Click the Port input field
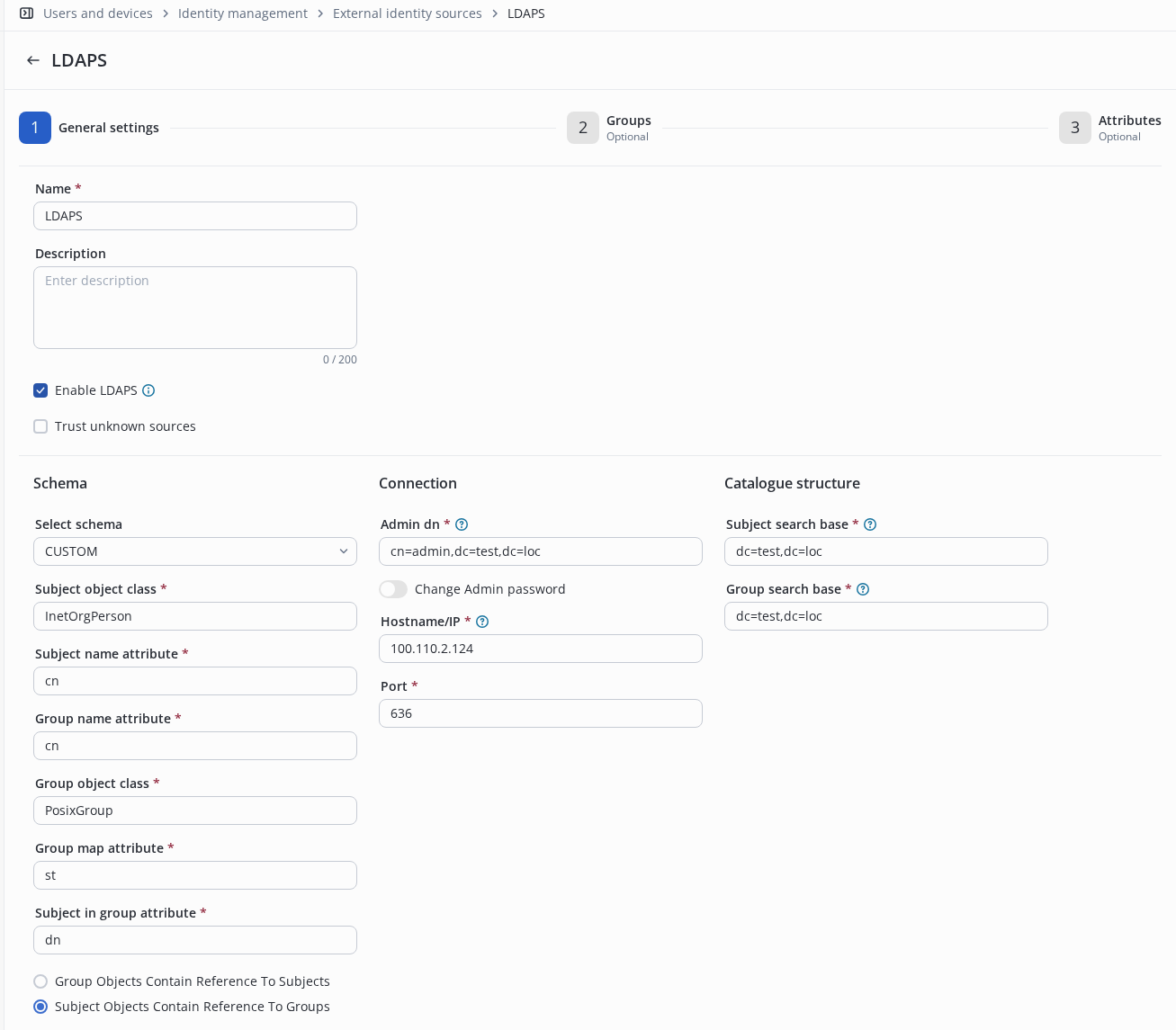The image size is (1176, 1030). click(540, 713)
